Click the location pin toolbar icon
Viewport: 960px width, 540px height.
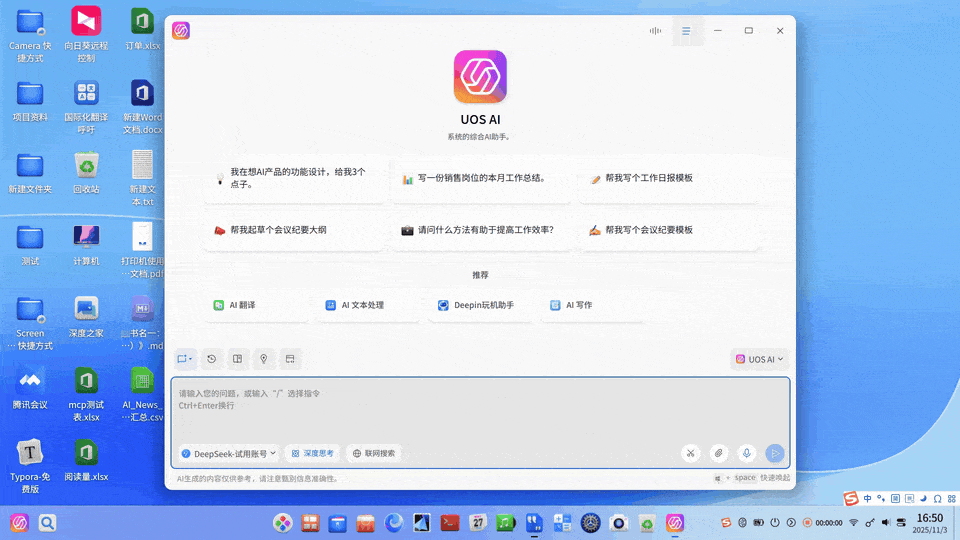[264, 359]
